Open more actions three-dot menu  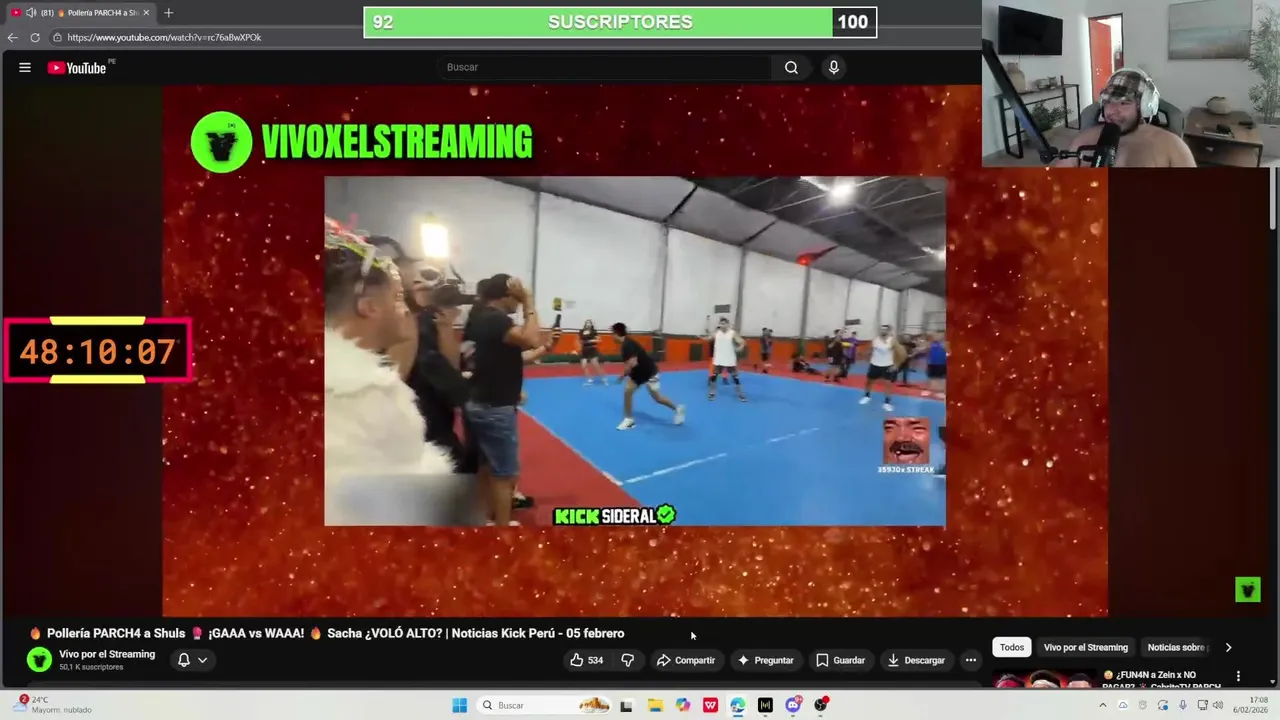(x=970, y=660)
